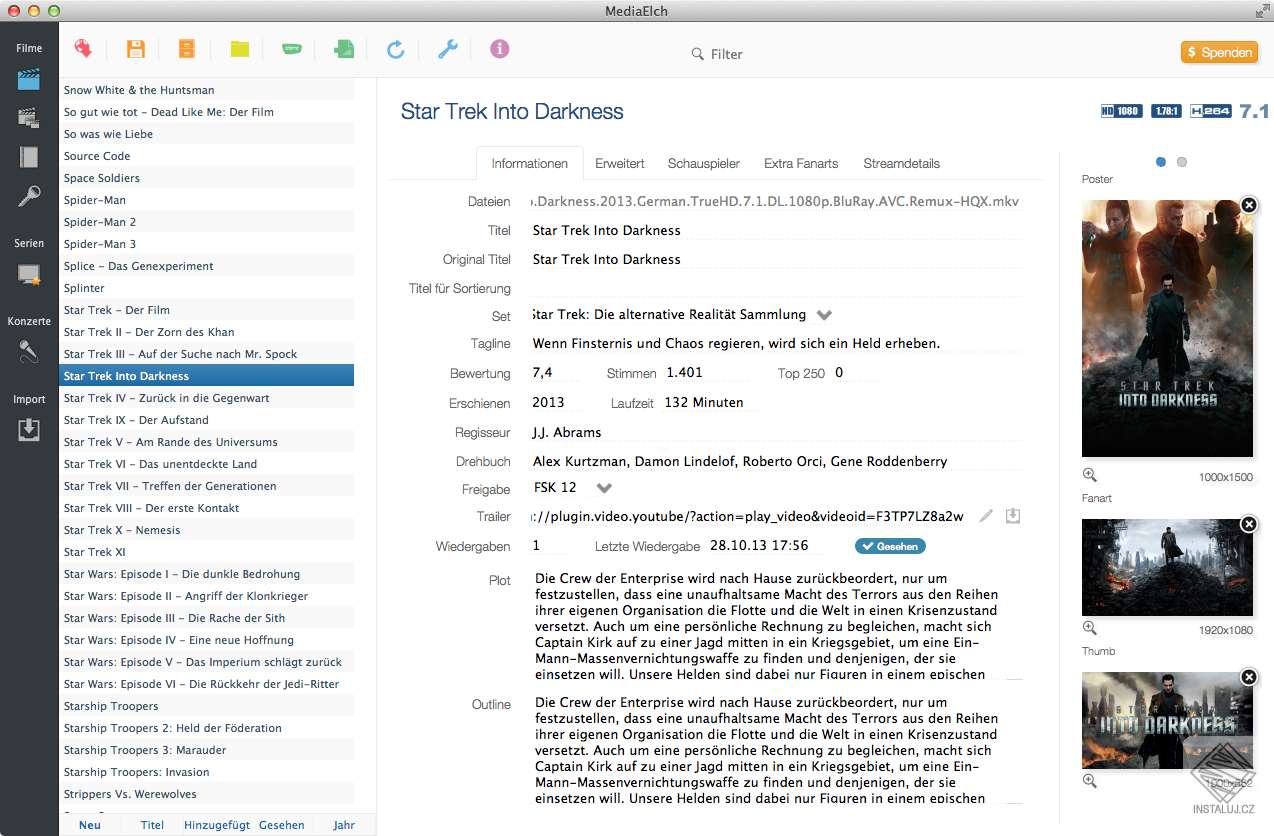
Task: Toggle the Gesehen watched badge
Action: point(890,546)
